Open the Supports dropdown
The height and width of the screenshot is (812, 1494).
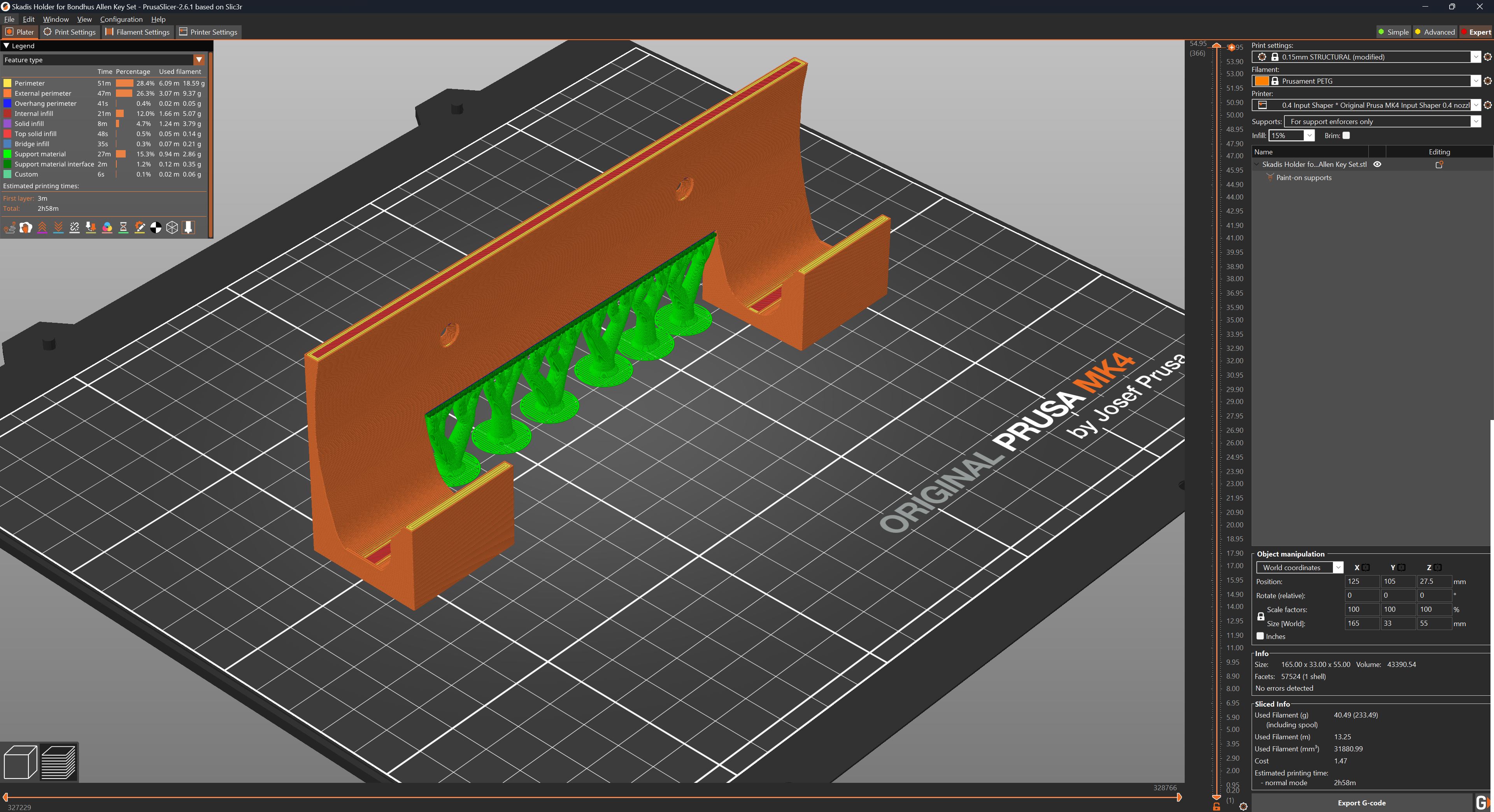(1475, 122)
